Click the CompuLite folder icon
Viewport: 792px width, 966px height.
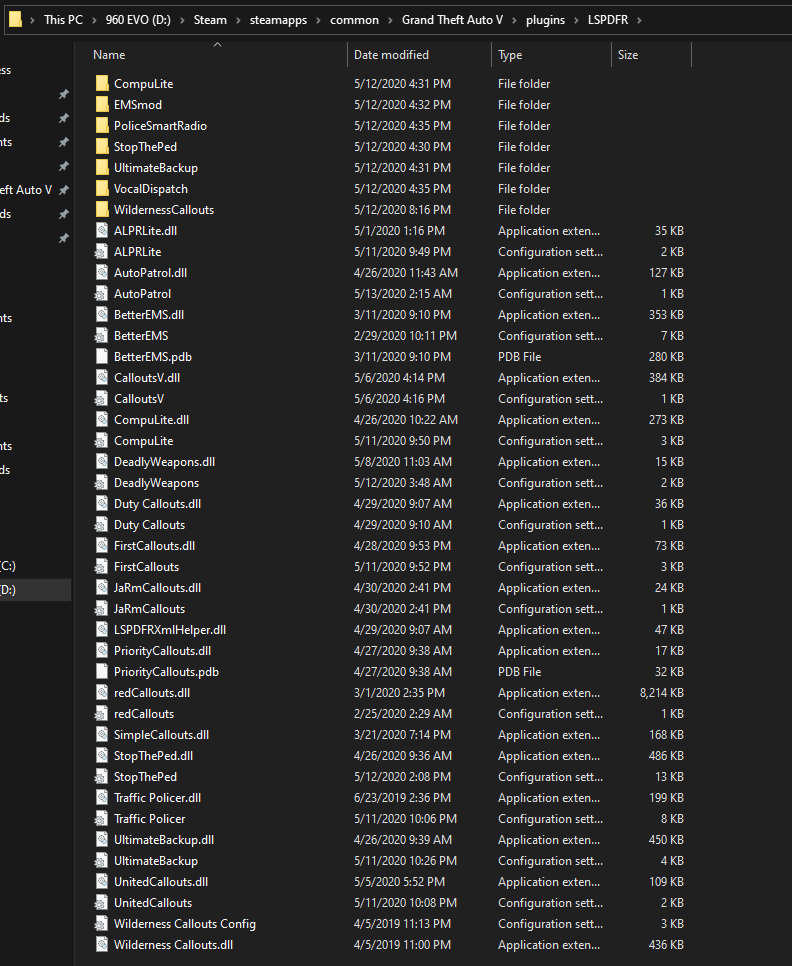coord(102,83)
